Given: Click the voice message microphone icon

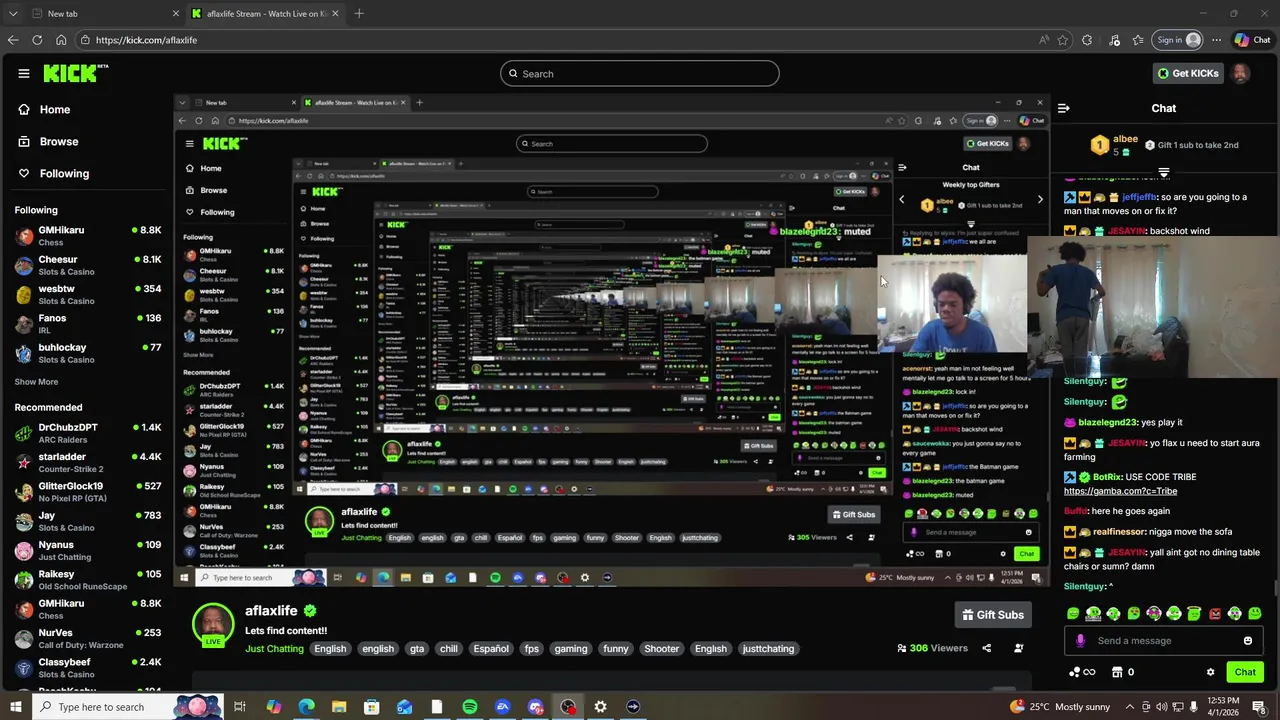Looking at the screenshot, I should click(x=1080, y=641).
